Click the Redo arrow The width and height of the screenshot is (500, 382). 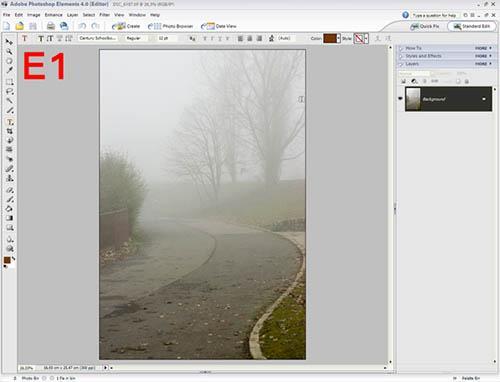95,26
